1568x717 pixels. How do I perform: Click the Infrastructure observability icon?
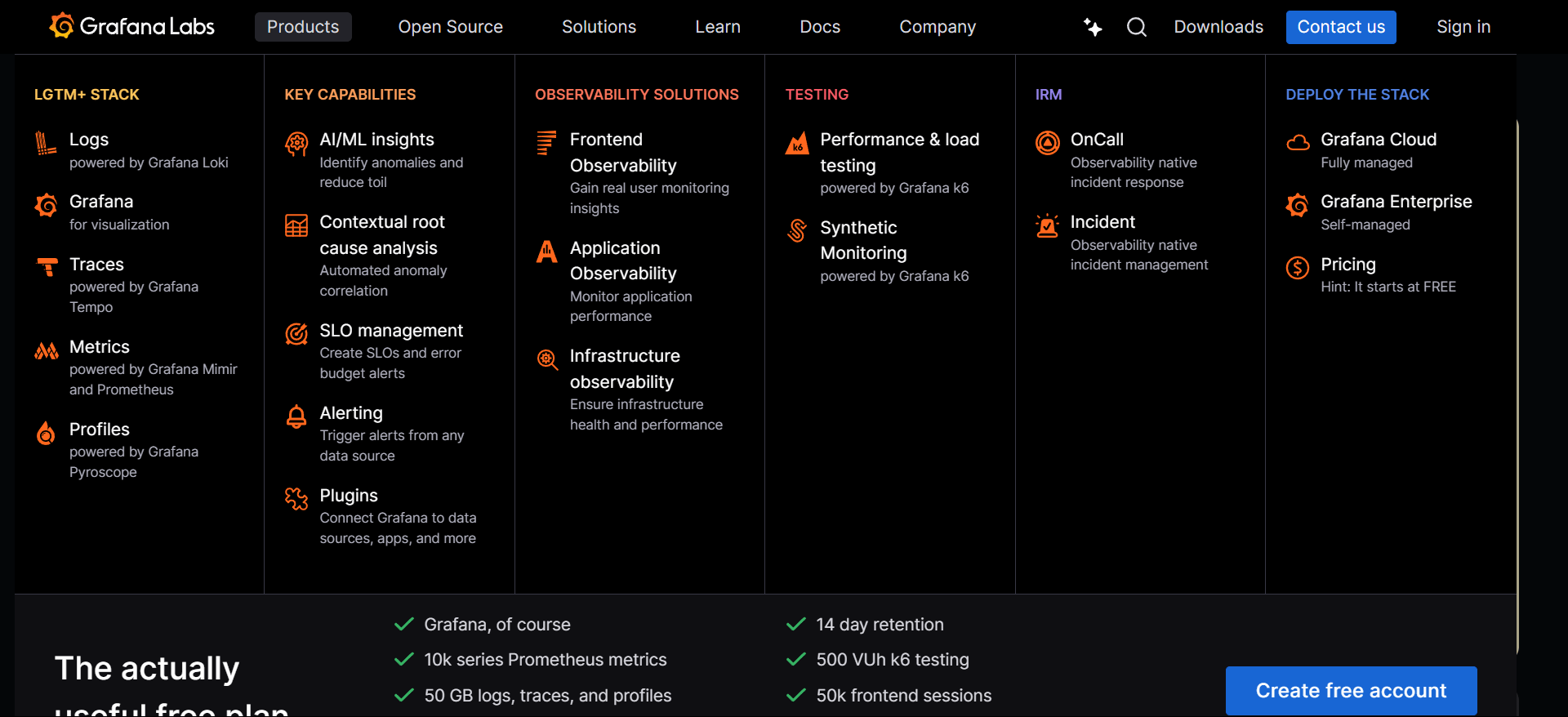[546, 359]
